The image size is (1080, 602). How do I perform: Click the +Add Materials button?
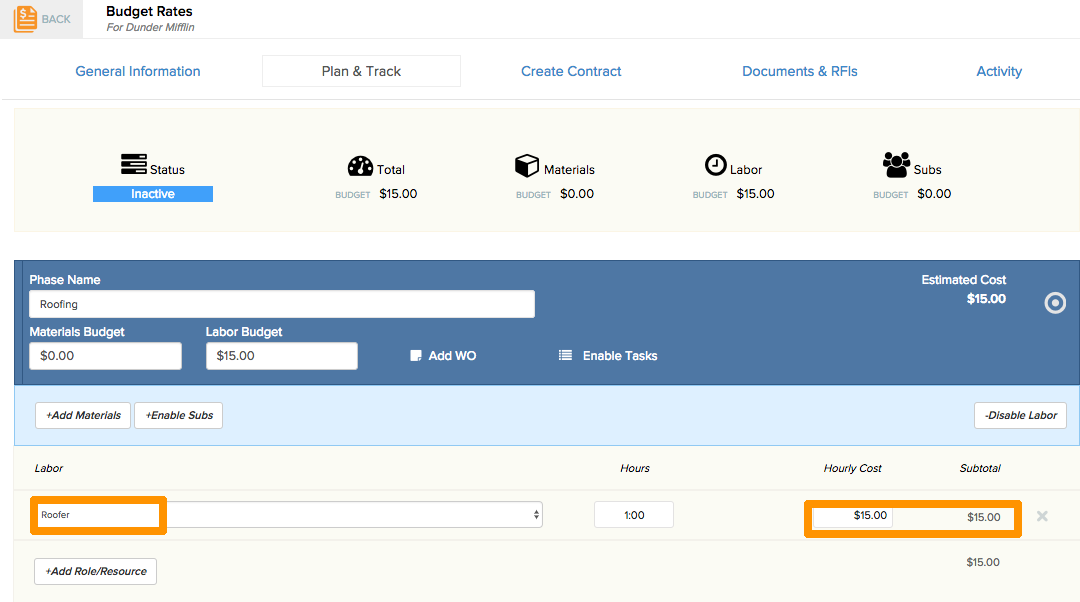[82, 415]
